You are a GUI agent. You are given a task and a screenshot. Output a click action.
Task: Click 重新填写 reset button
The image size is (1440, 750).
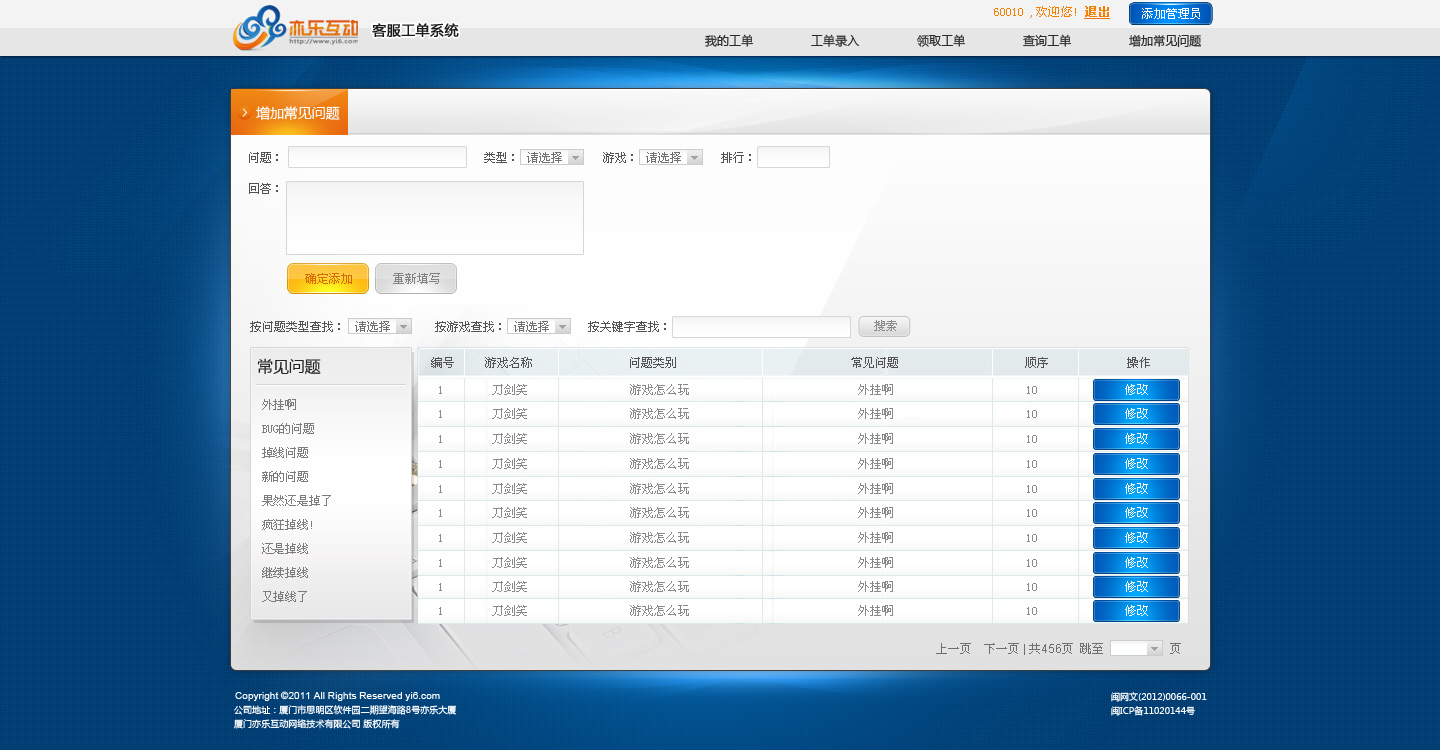point(416,279)
